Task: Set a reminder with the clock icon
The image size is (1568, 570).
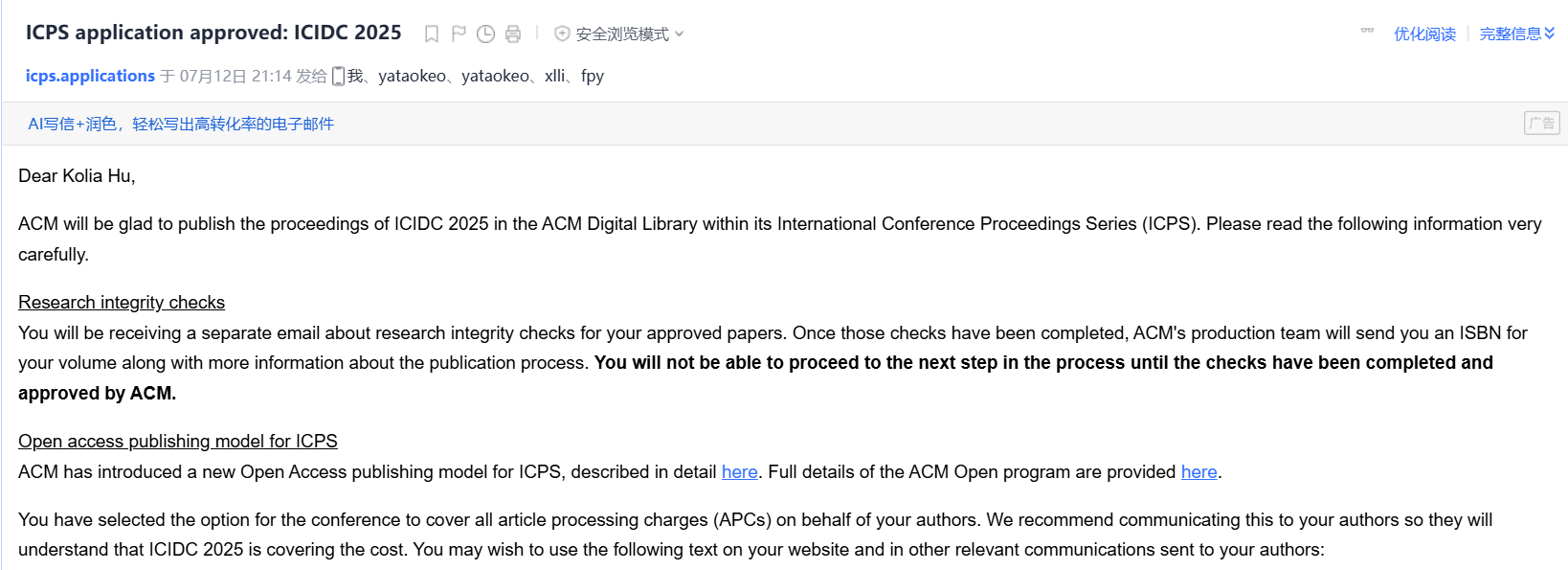Action: [485, 34]
